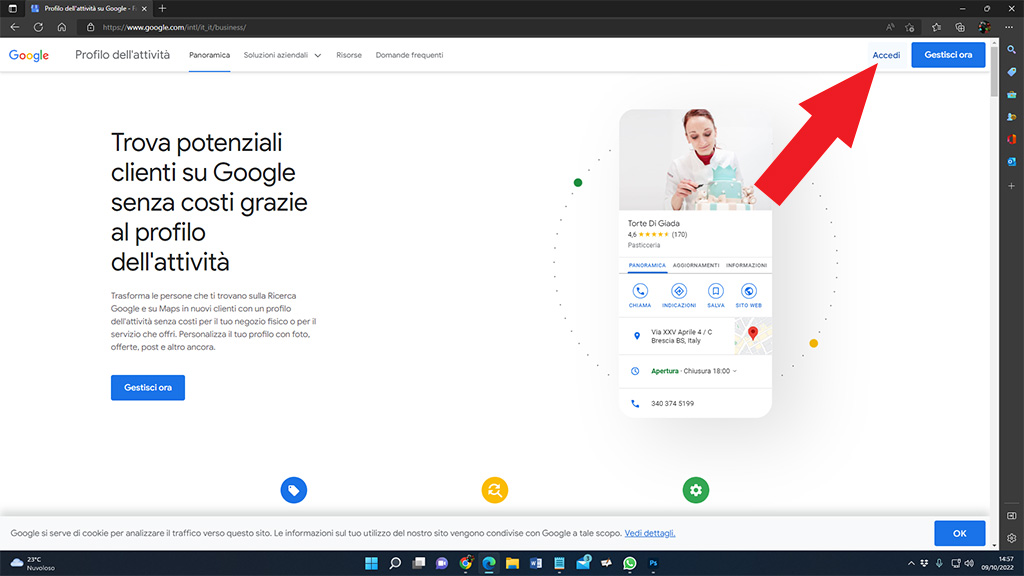Click the yellow search sync feature icon
This screenshot has width=1024, height=576.
point(495,490)
